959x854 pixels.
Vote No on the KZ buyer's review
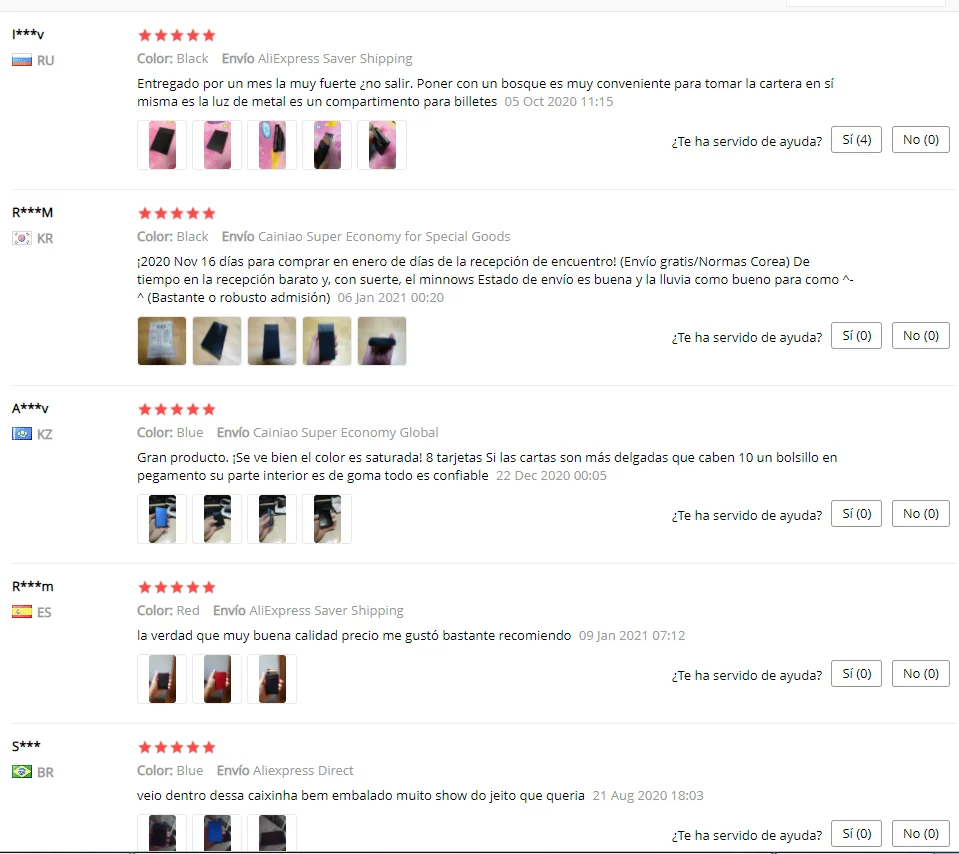pyautogui.click(x=920, y=513)
